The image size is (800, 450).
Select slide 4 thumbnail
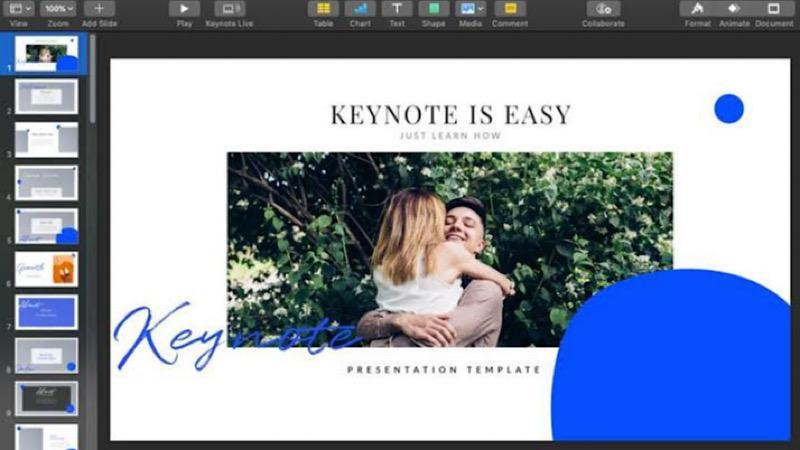tap(46, 183)
